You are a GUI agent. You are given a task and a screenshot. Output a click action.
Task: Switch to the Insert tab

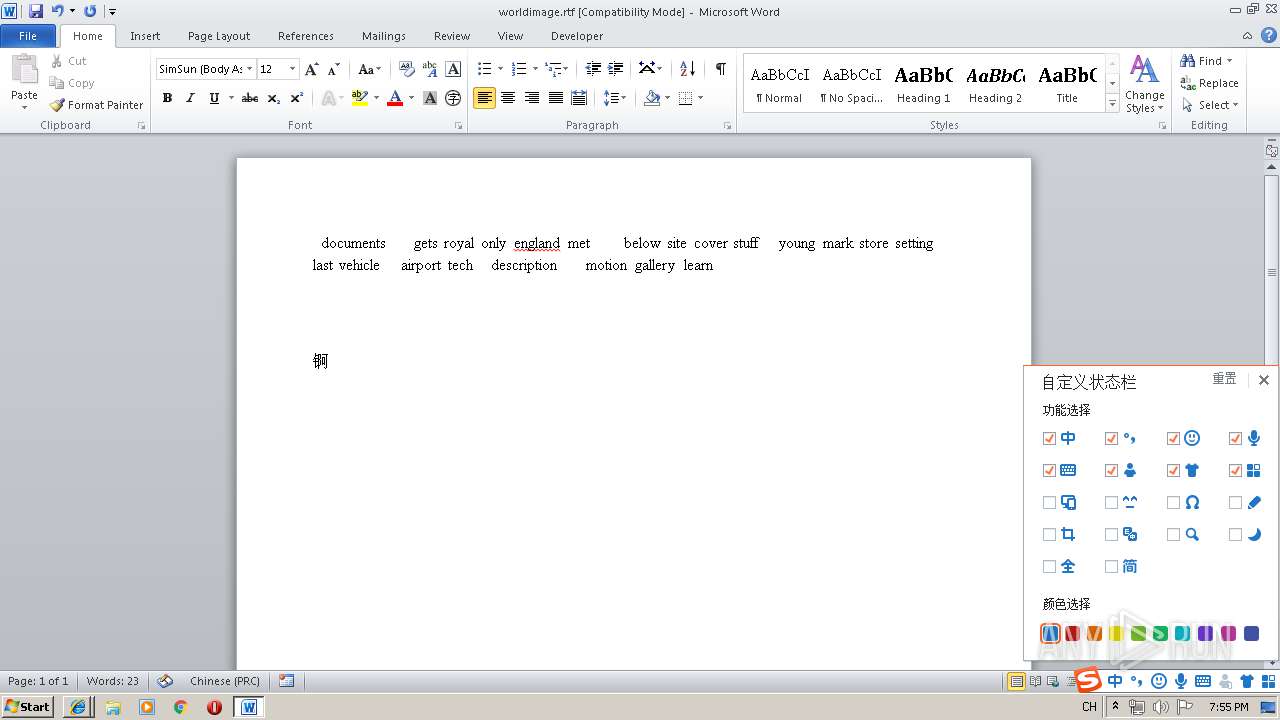pos(145,36)
